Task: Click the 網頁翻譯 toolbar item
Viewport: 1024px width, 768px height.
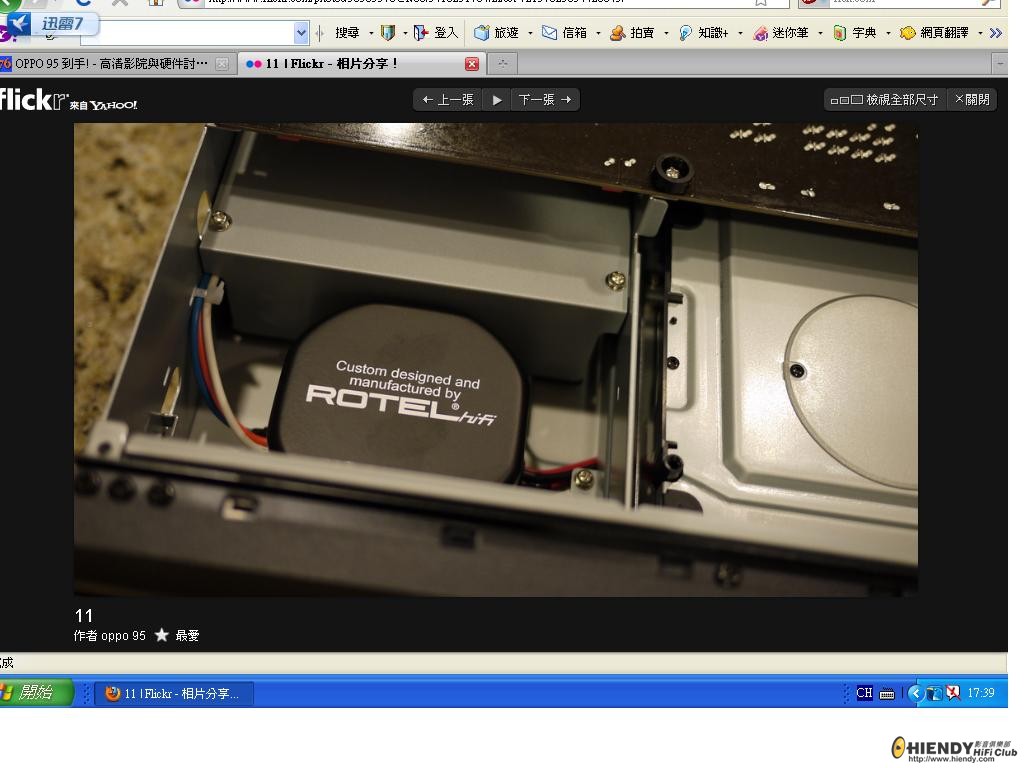Action: [935, 33]
